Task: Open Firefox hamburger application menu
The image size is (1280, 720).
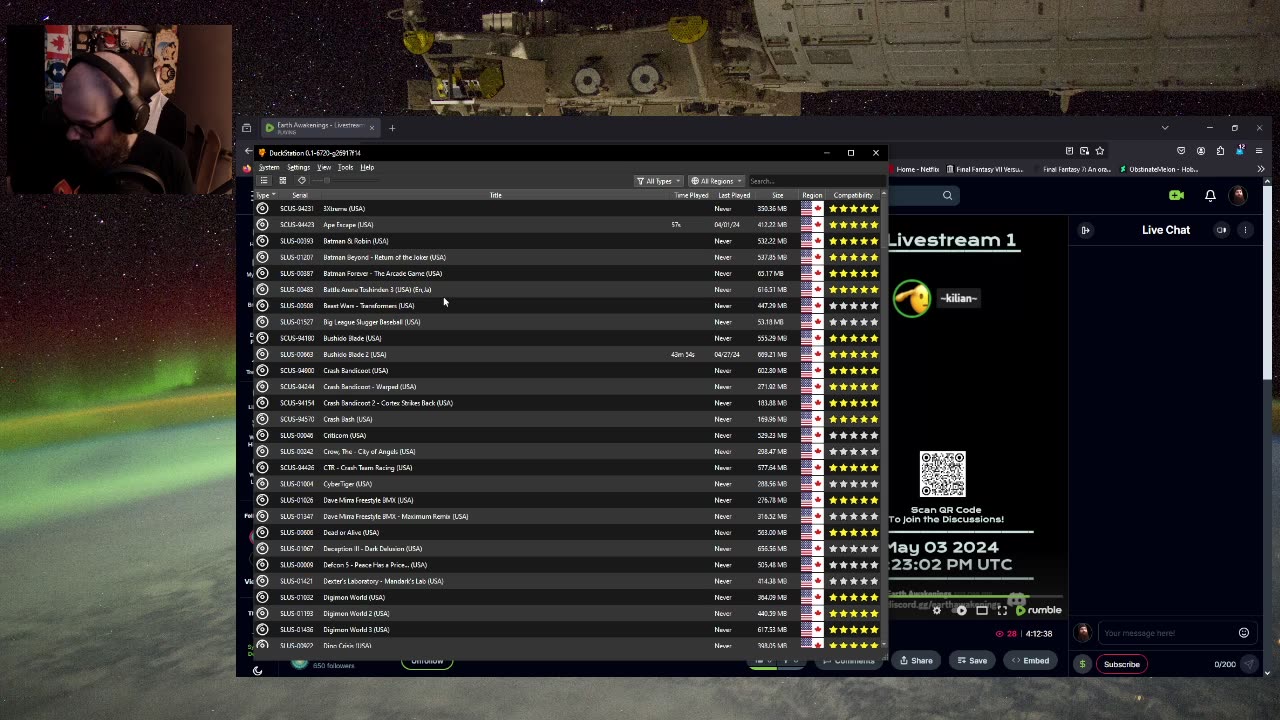Action: click(1259, 151)
